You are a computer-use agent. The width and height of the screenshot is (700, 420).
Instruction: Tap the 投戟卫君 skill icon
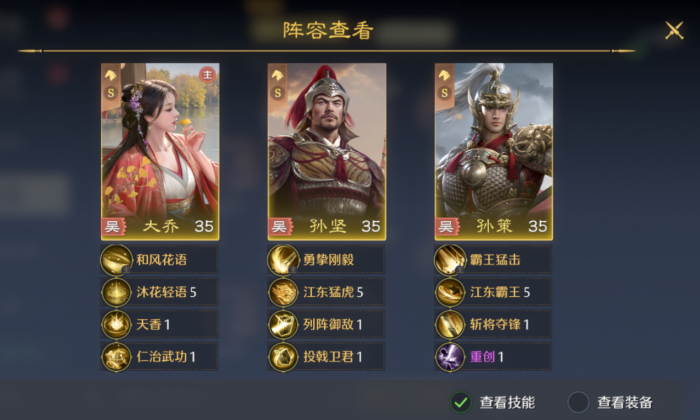pos(283,357)
